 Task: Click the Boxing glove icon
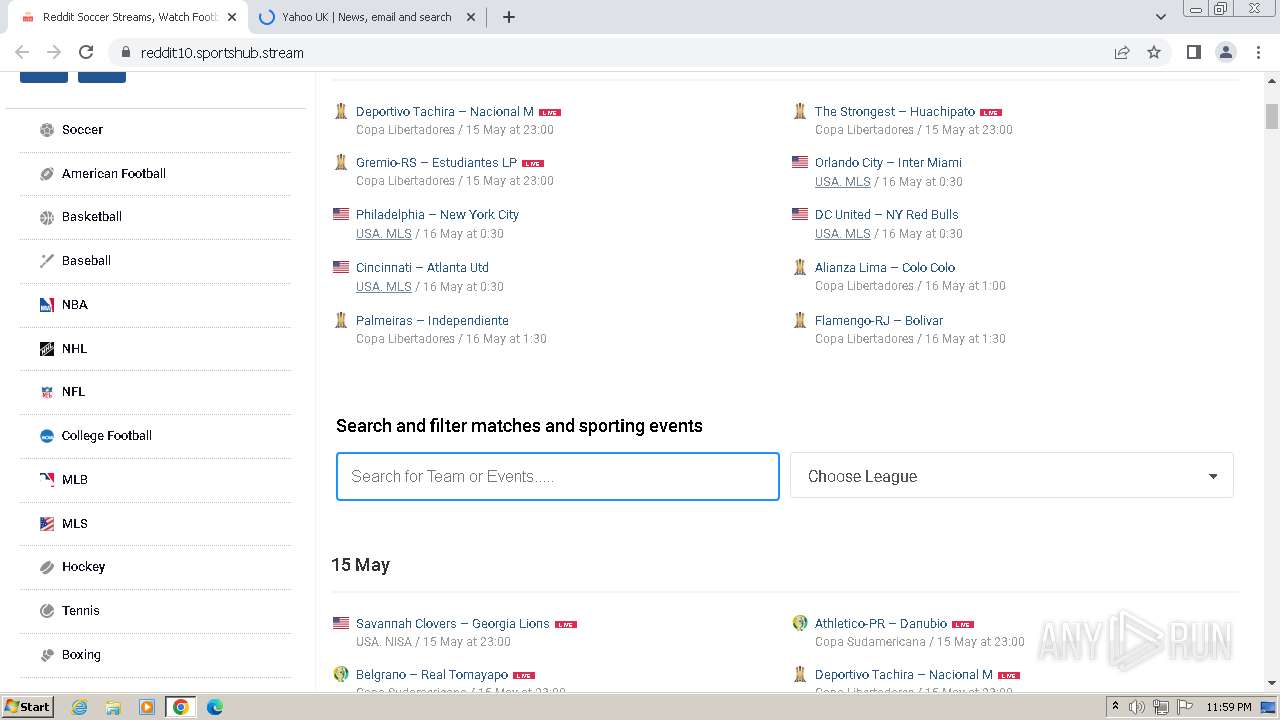point(47,655)
